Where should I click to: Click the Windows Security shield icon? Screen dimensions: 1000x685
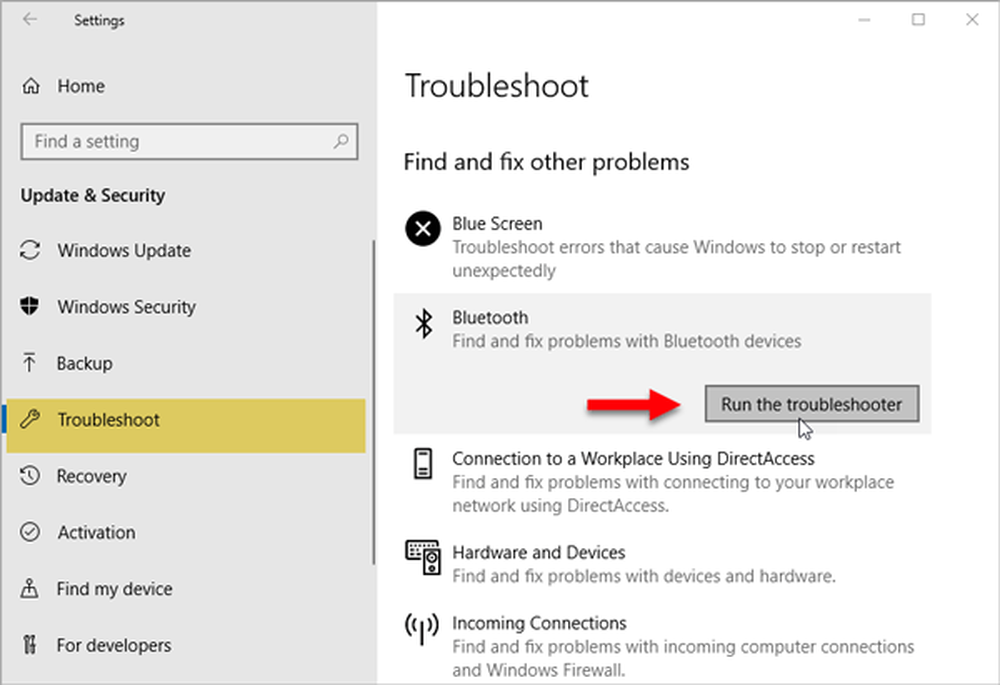click(x=32, y=307)
